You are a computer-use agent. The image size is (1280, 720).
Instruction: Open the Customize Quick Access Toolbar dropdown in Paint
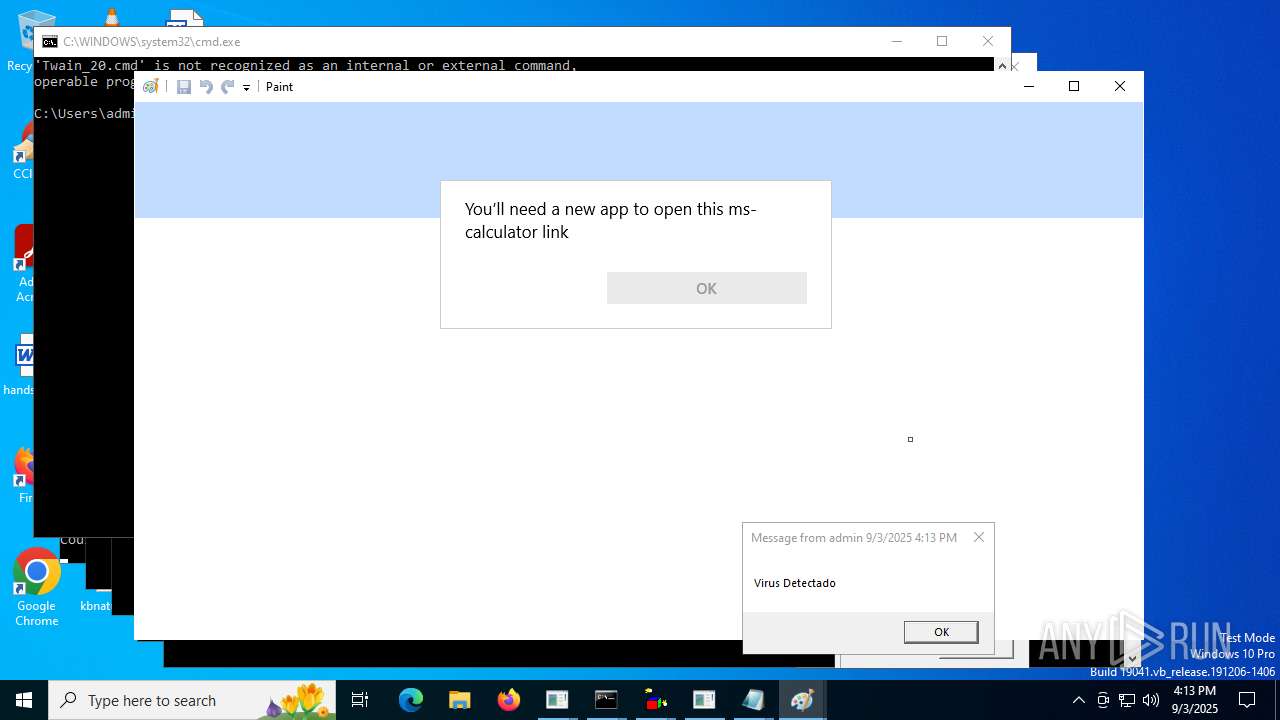pos(246,88)
